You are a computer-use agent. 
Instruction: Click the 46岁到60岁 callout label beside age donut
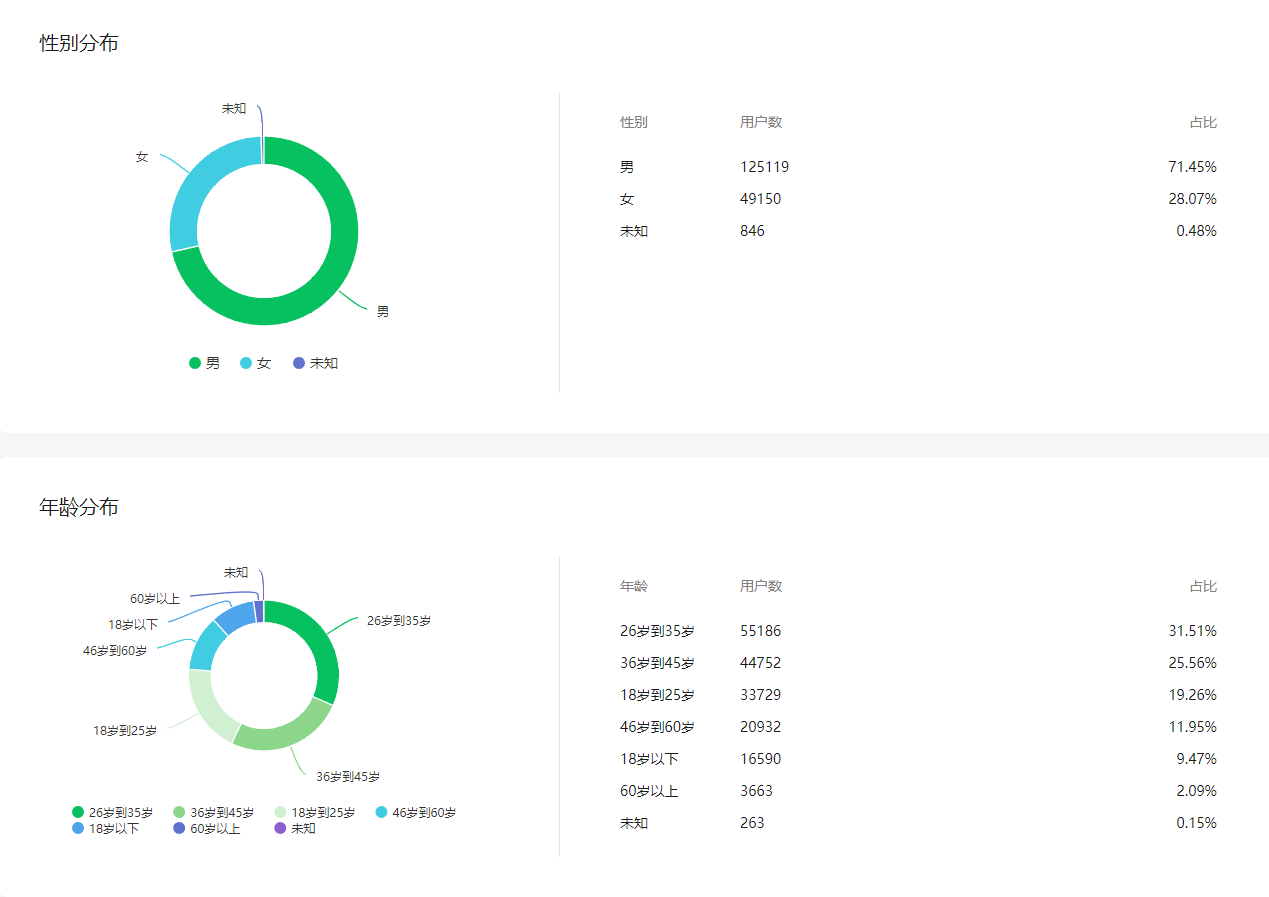(x=115, y=651)
